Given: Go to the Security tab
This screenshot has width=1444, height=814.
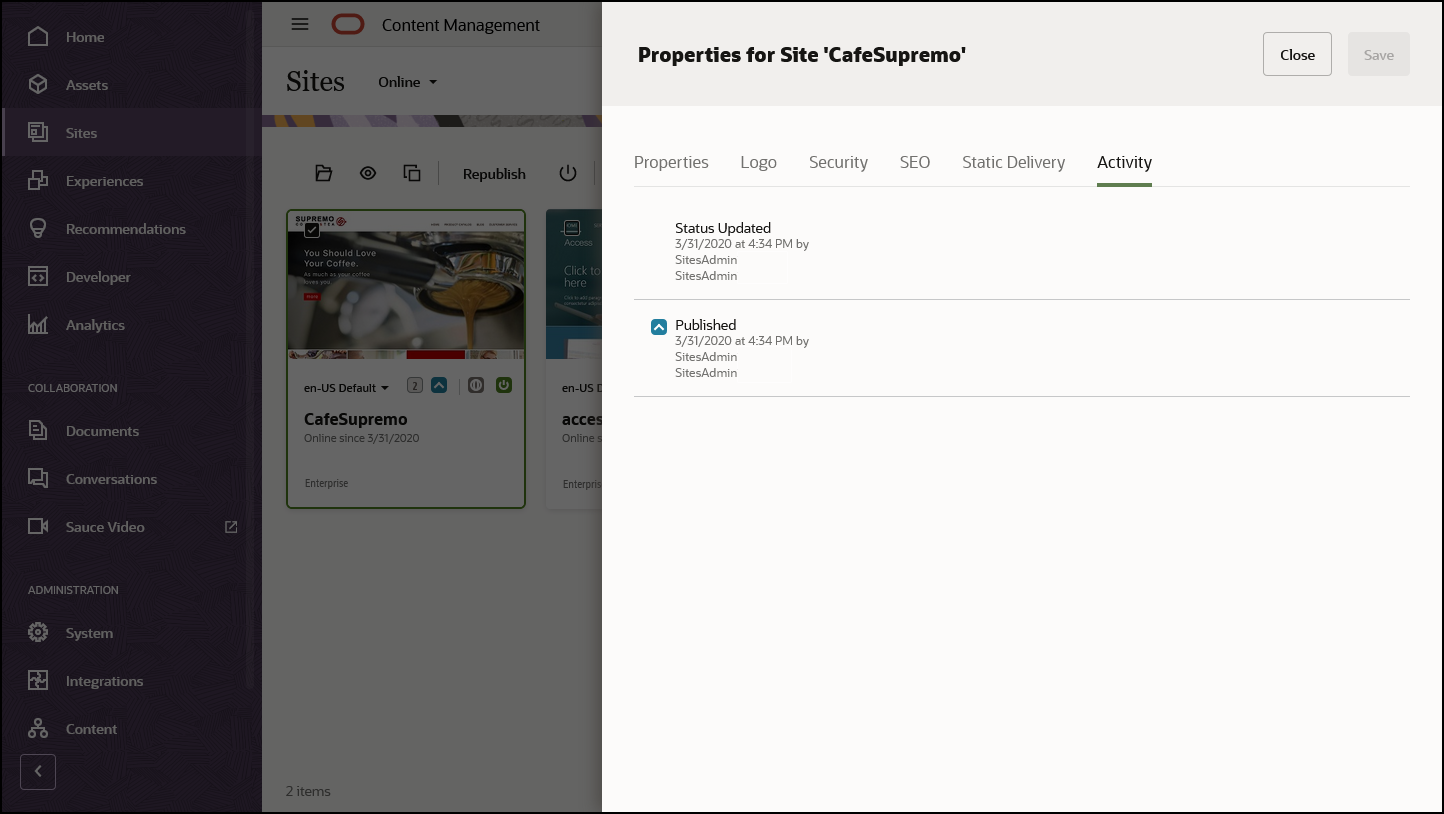Looking at the screenshot, I should click(x=838, y=162).
